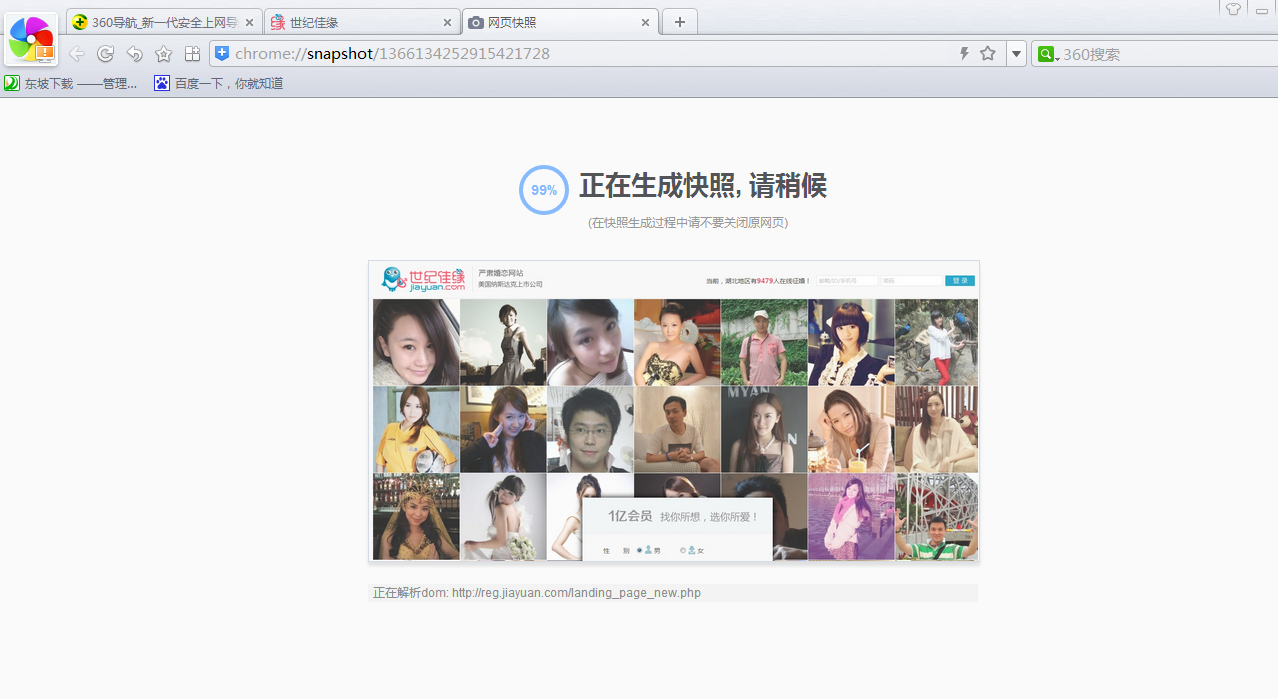Close the 网页快照 tab
This screenshot has width=1278, height=699.
645,22
